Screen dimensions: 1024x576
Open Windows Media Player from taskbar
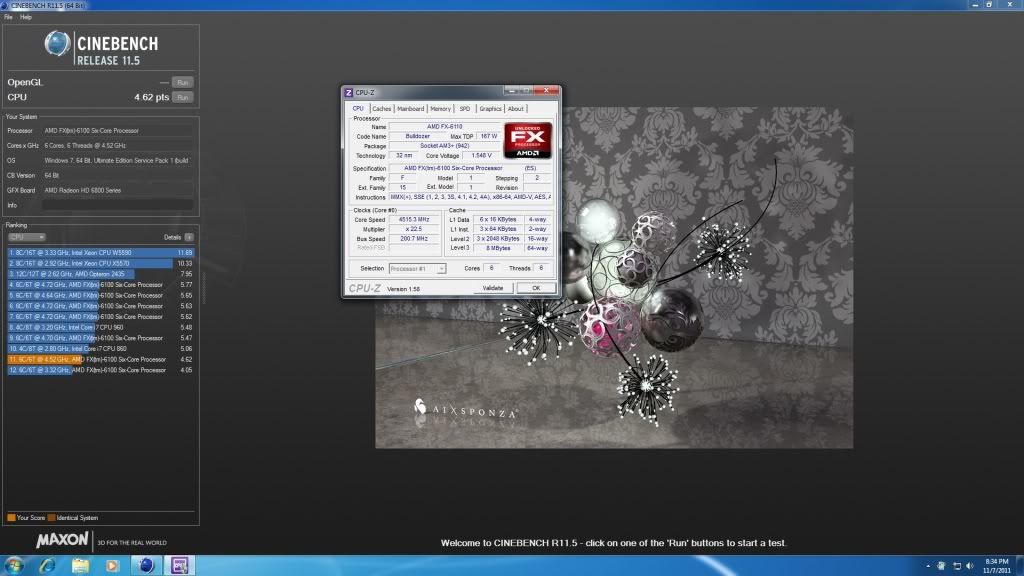click(112, 566)
